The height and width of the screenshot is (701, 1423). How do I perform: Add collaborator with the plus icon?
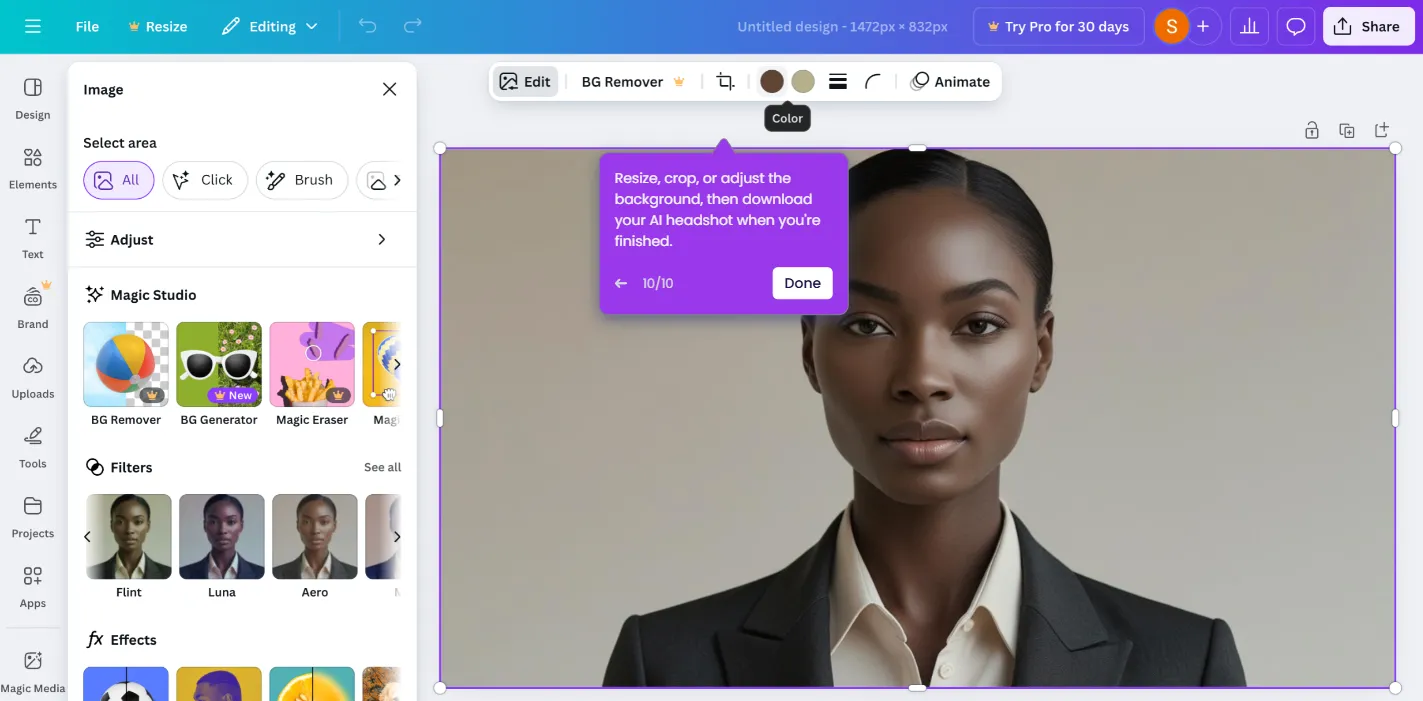point(1203,27)
